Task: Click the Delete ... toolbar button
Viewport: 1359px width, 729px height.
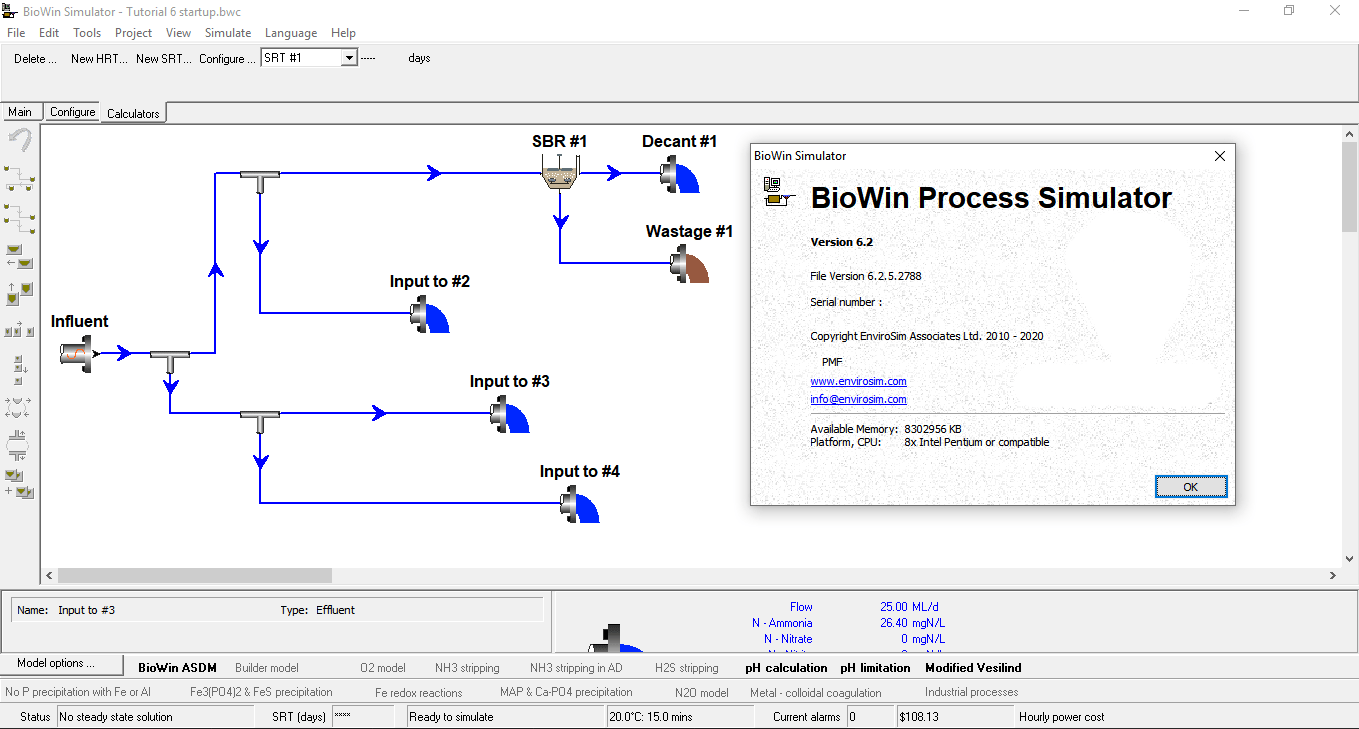Action: point(35,59)
